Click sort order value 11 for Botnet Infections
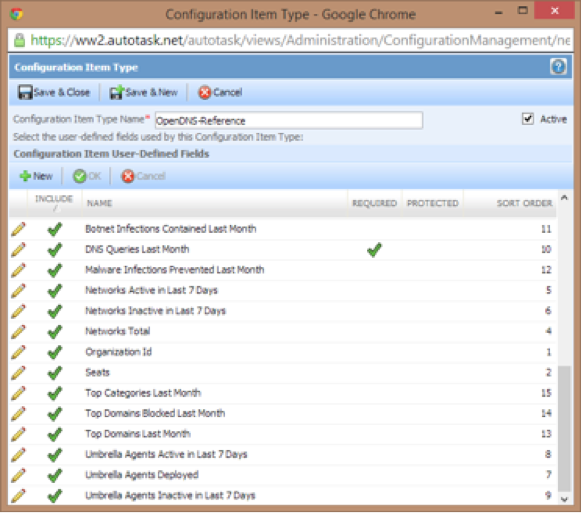This screenshot has height=513, width=582. tap(546, 229)
